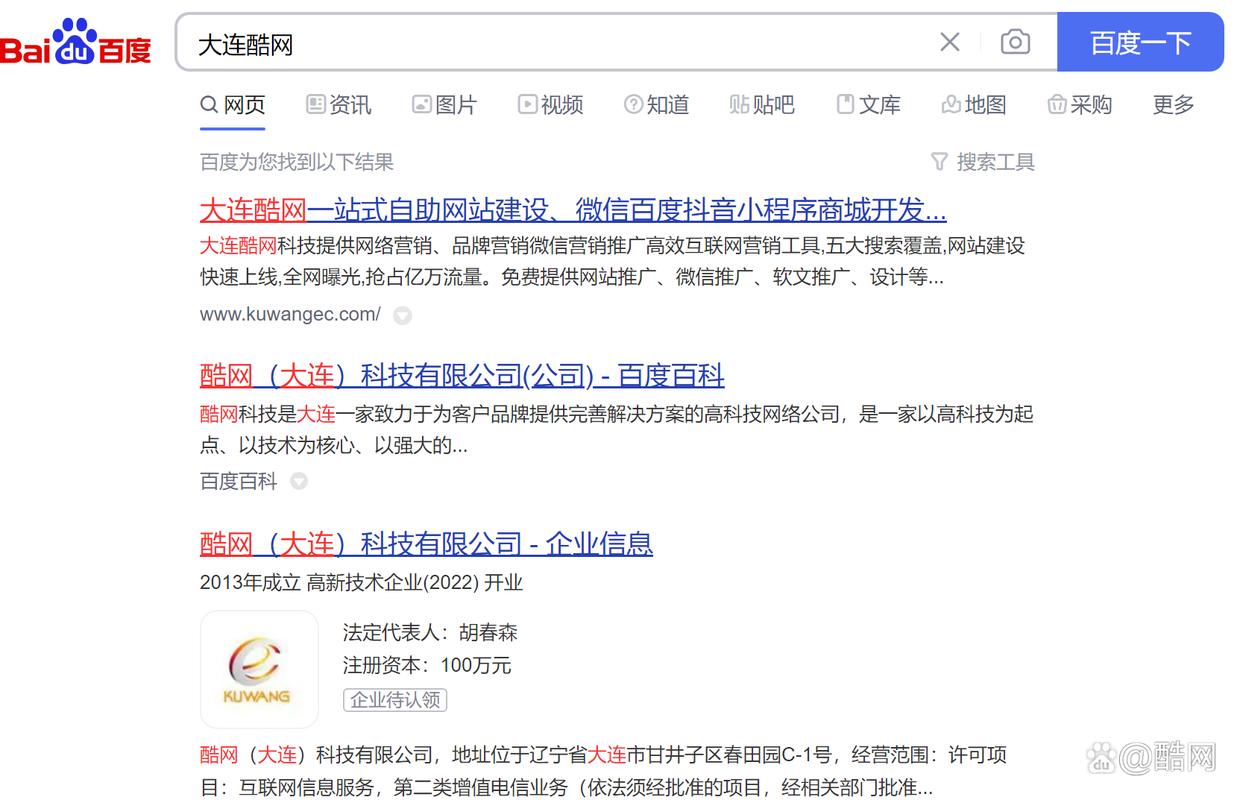The image size is (1240, 800).
Task: Expand the 更多 menu
Action: pos(1173,105)
